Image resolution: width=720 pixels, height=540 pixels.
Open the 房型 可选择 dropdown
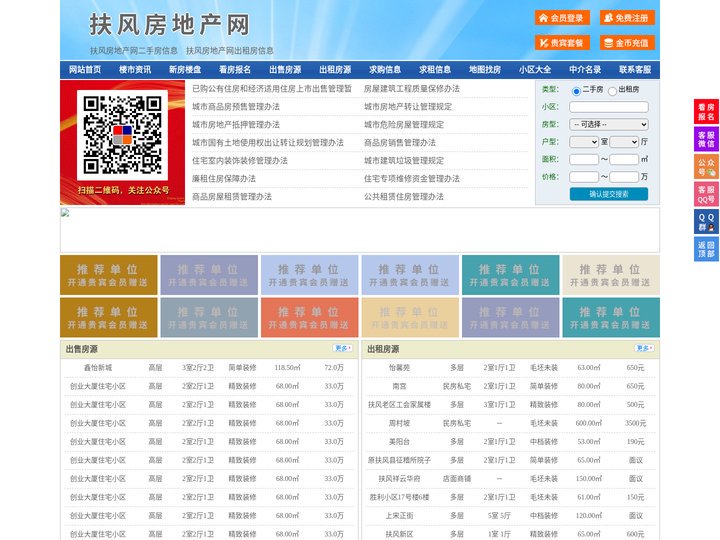pyautogui.click(x=609, y=124)
